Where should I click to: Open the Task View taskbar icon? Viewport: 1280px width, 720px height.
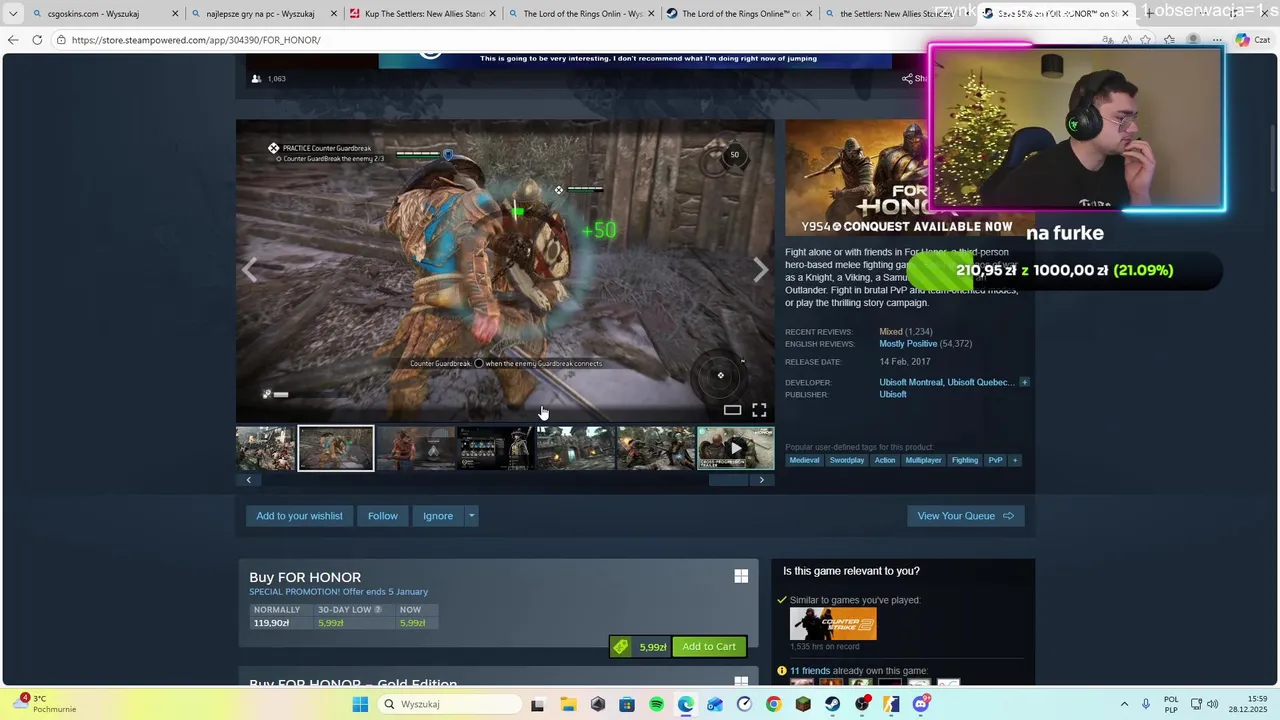coord(537,704)
